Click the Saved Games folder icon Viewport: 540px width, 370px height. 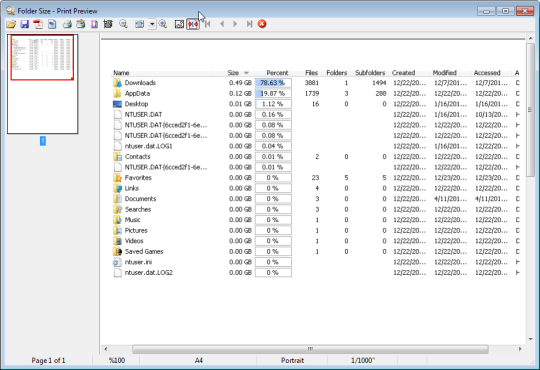click(x=117, y=251)
